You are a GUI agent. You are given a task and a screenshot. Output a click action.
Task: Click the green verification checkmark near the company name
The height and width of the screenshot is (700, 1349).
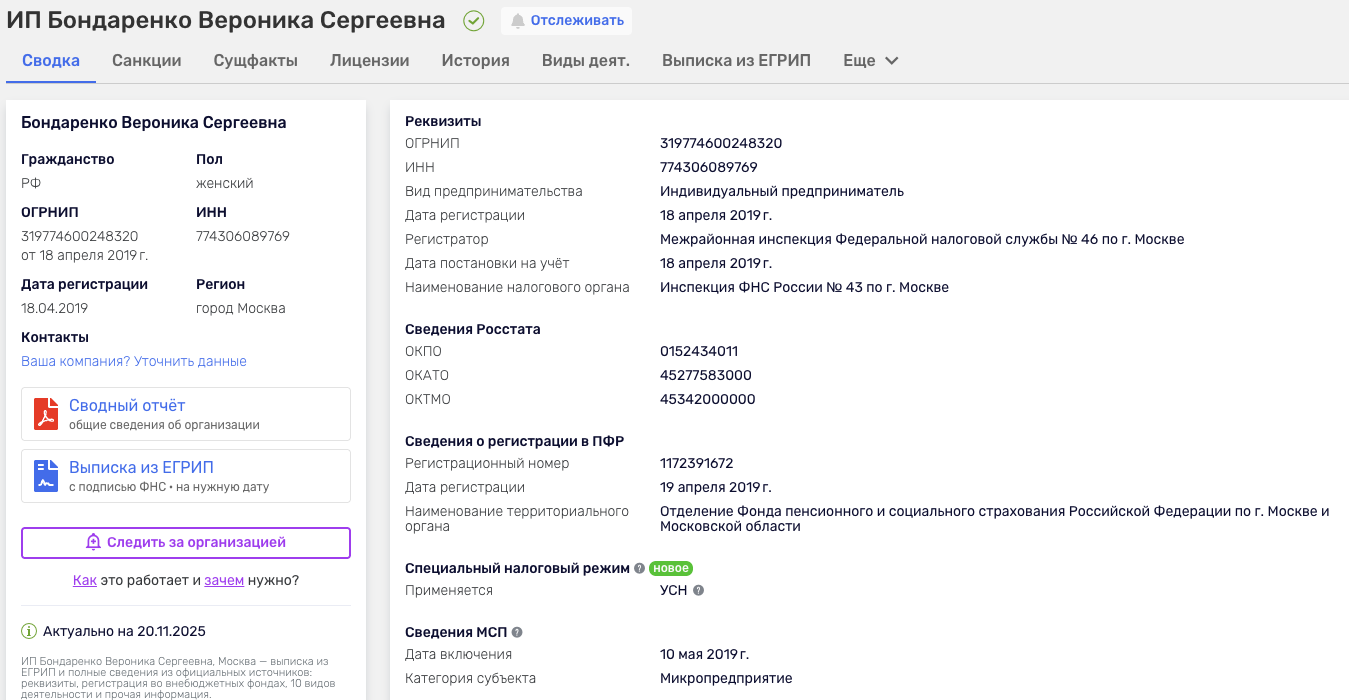(473, 20)
